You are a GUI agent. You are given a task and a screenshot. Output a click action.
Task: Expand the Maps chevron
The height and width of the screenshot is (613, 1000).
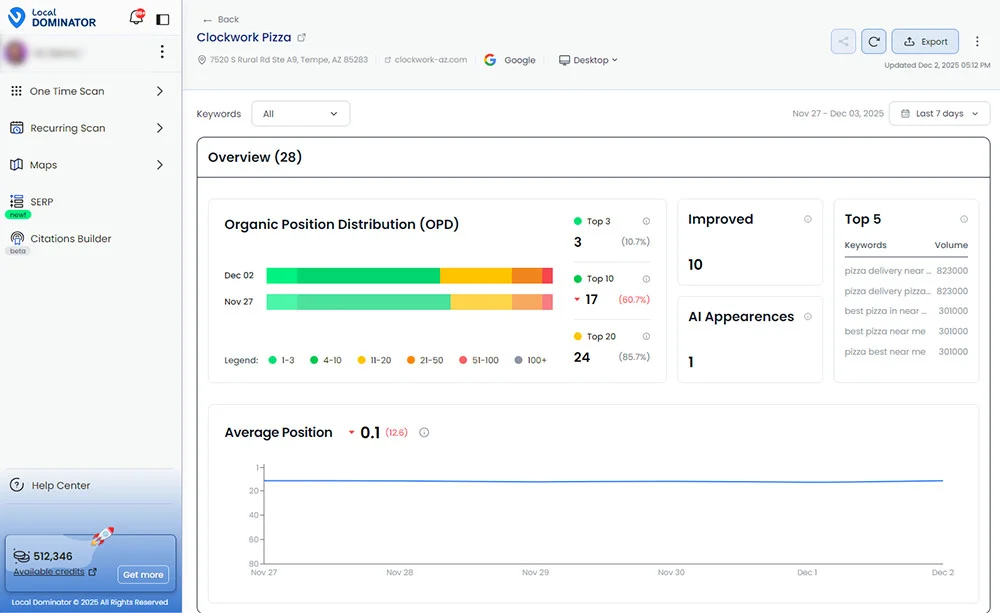(x=159, y=165)
